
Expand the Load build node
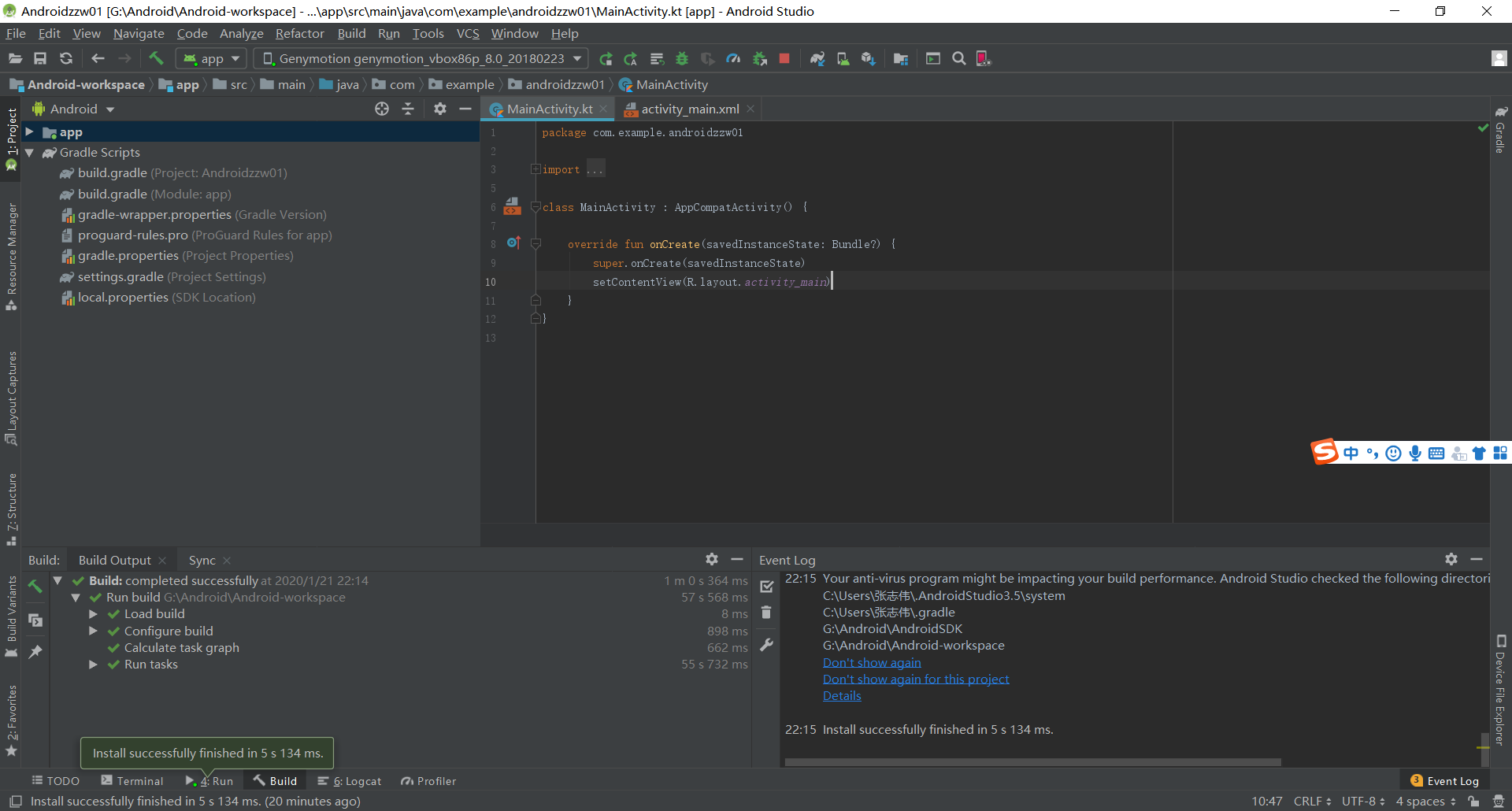(x=94, y=614)
